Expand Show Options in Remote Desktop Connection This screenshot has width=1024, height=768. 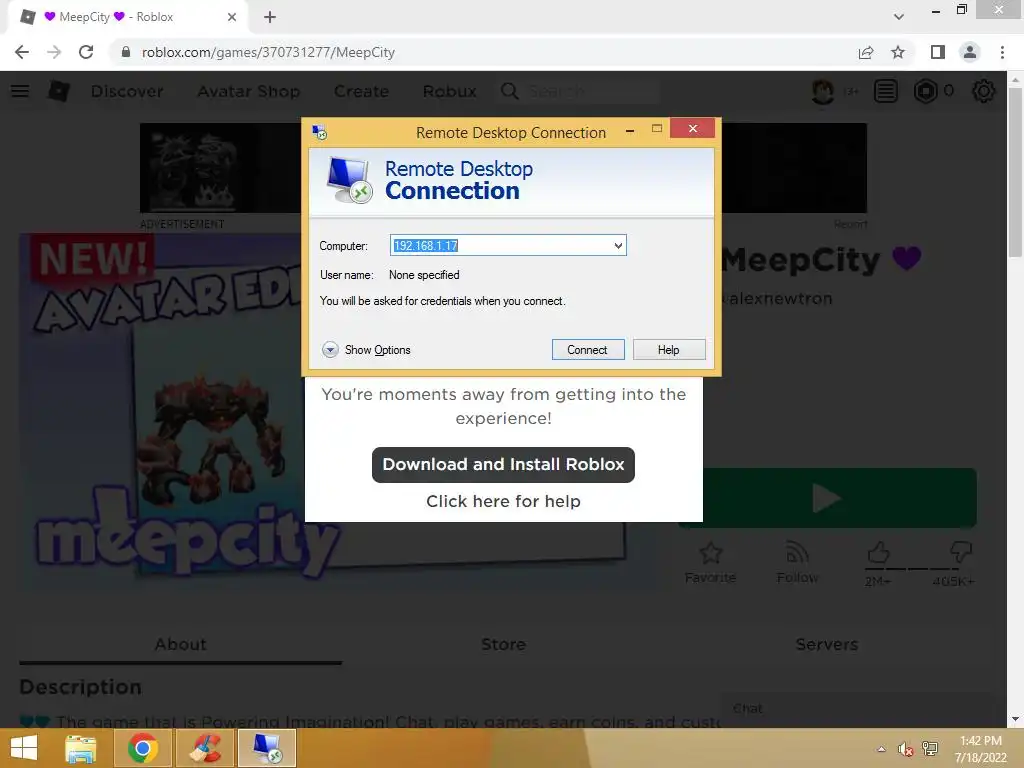366,349
